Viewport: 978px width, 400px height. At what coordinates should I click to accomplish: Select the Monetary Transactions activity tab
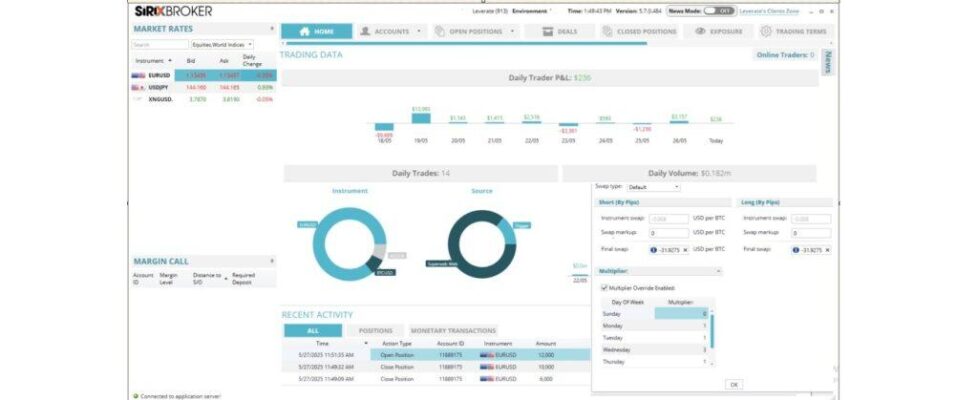click(453, 330)
